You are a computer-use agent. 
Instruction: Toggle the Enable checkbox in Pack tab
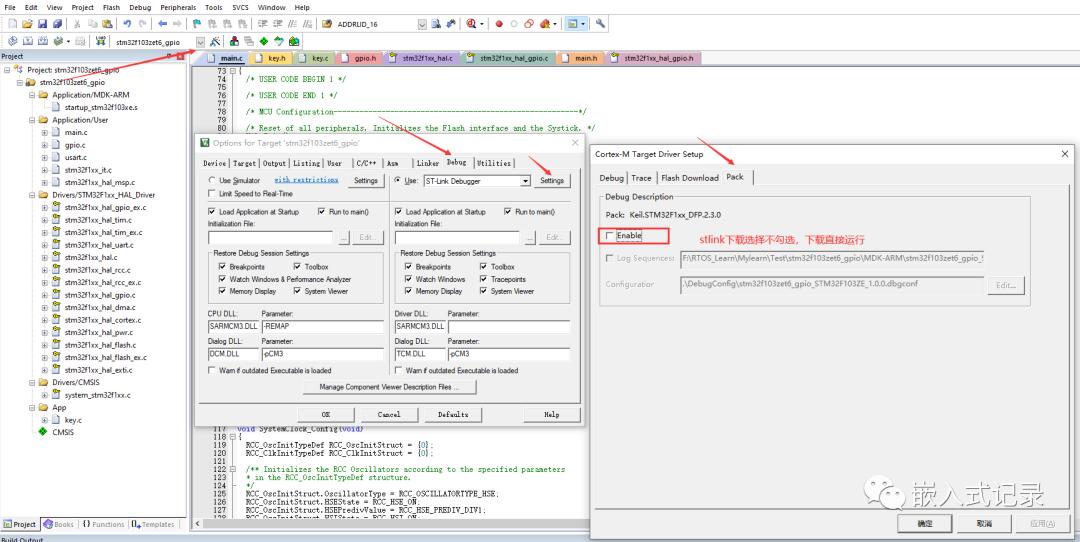click(x=610, y=236)
